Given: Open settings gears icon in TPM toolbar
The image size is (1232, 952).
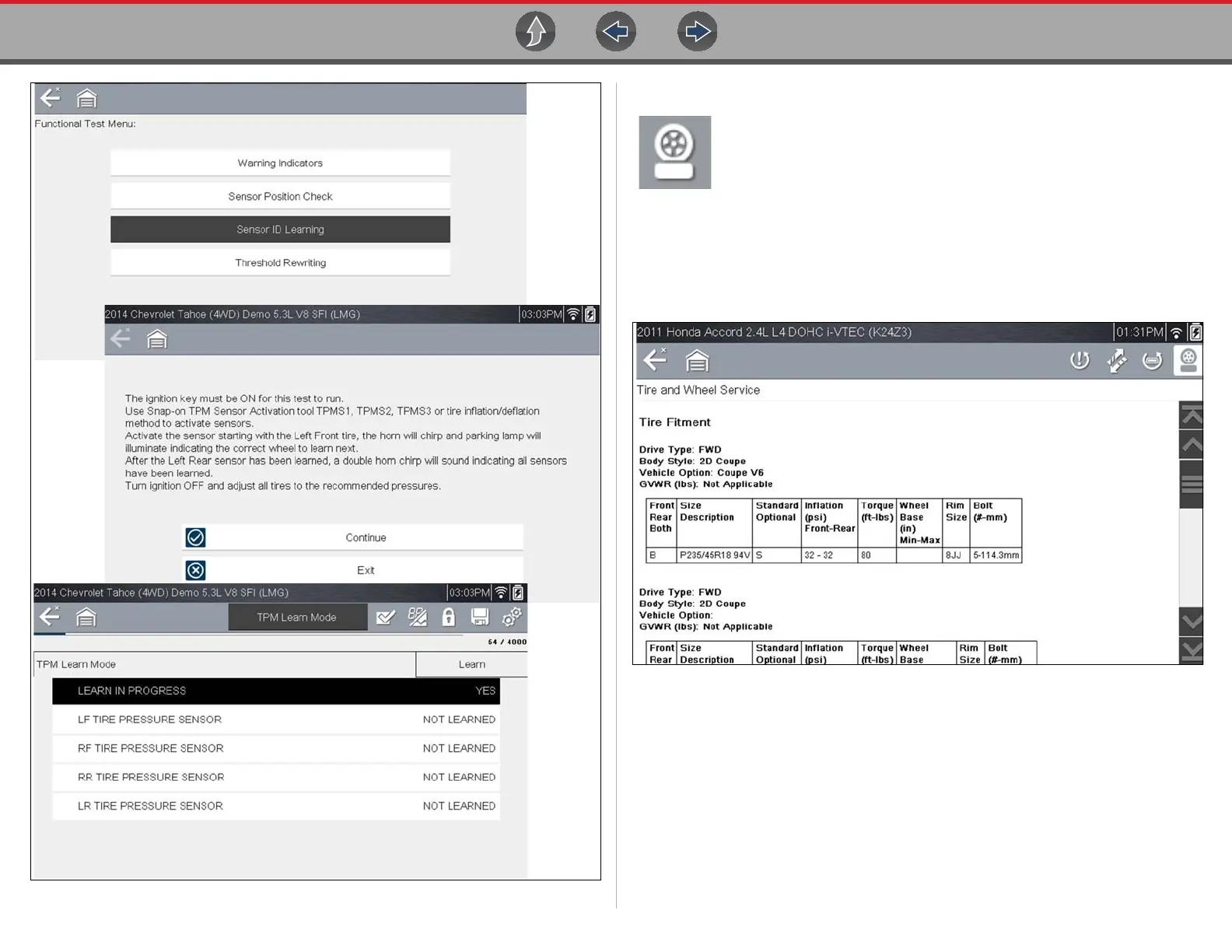Looking at the screenshot, I should 512,618.
